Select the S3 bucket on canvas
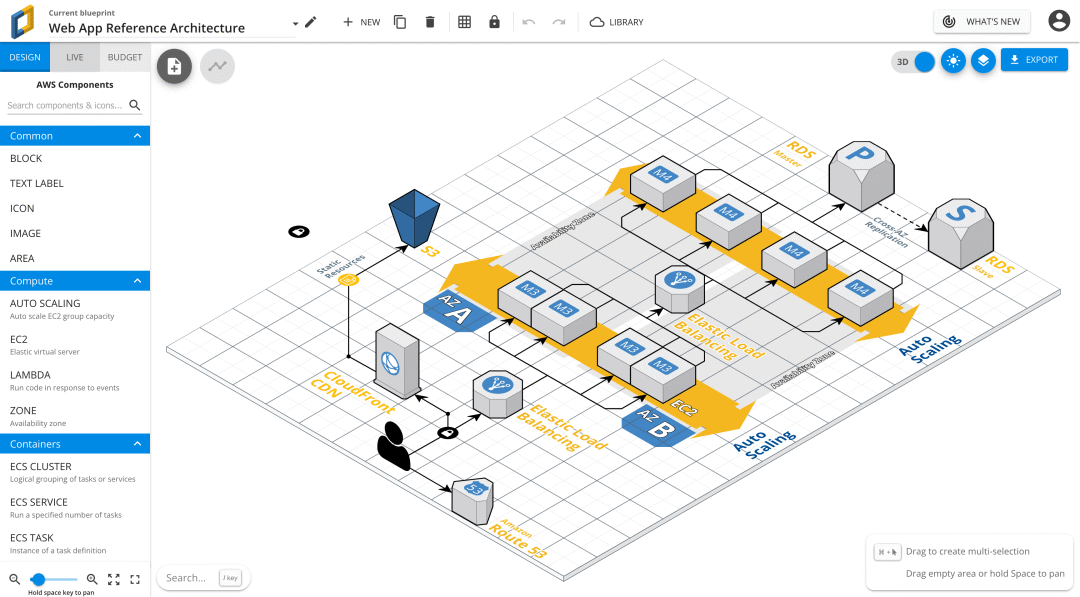The height and width of the screenshot is (597, 1080). pos(414,218)
